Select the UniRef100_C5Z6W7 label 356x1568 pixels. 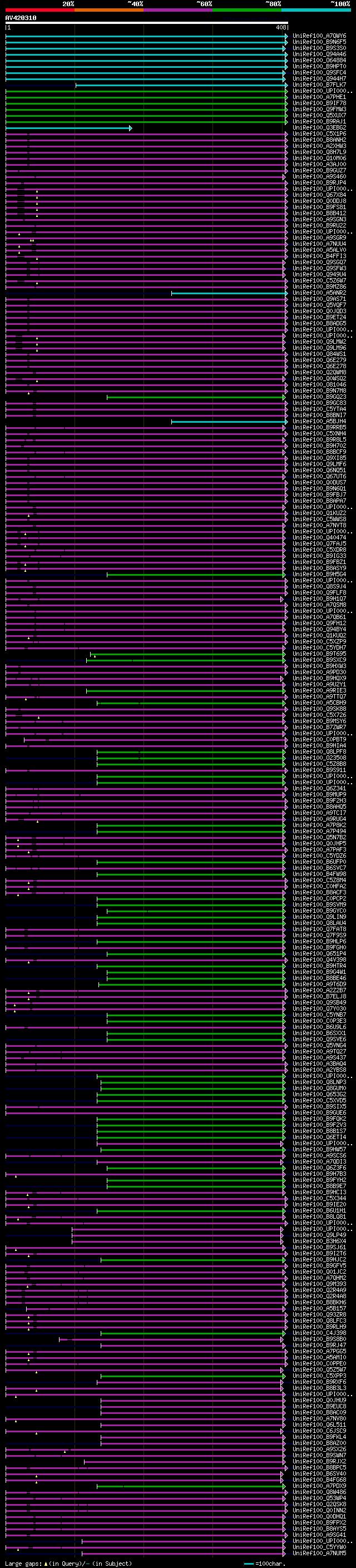(x=319, y=280)
